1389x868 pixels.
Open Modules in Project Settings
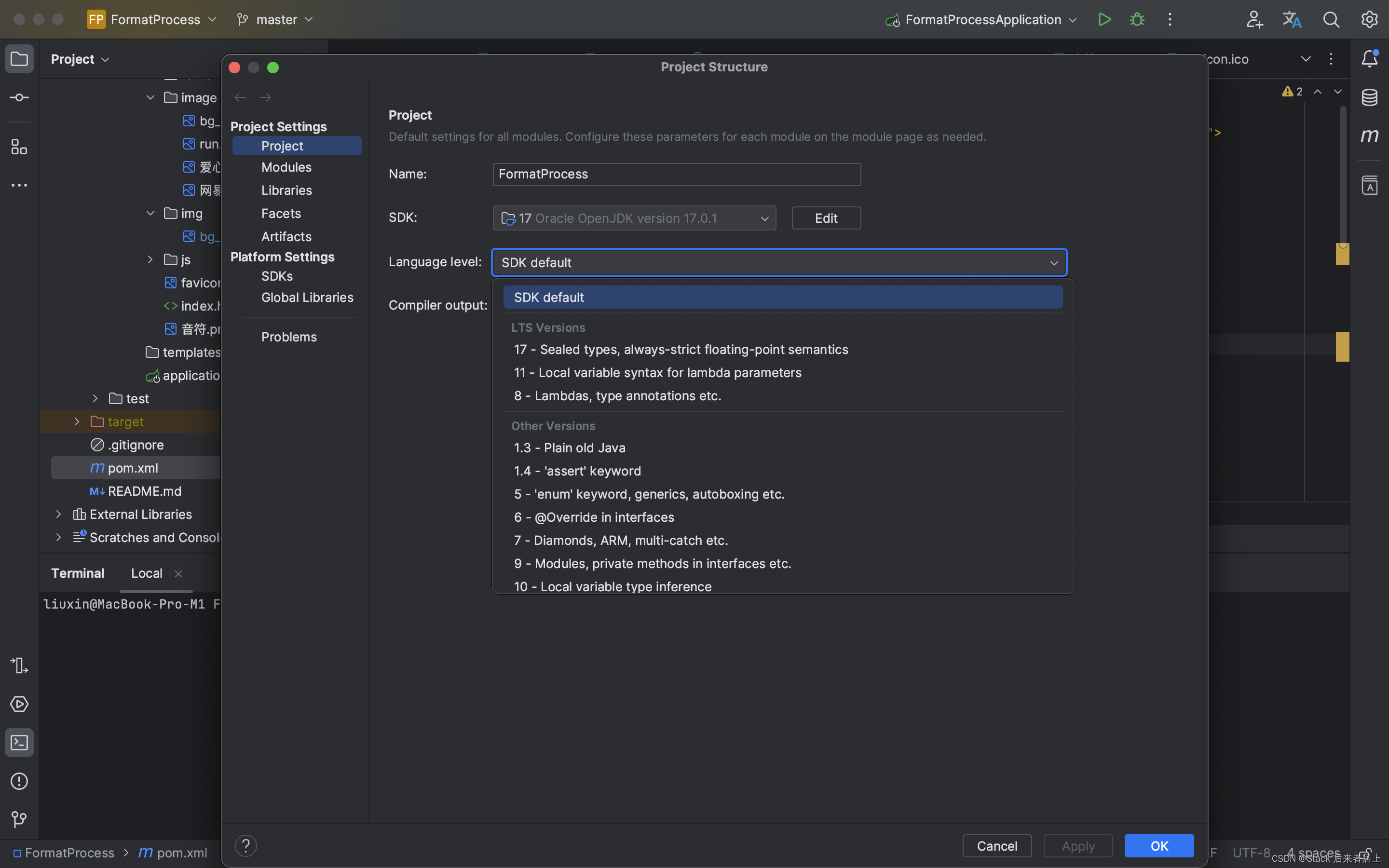coord(286,167)
